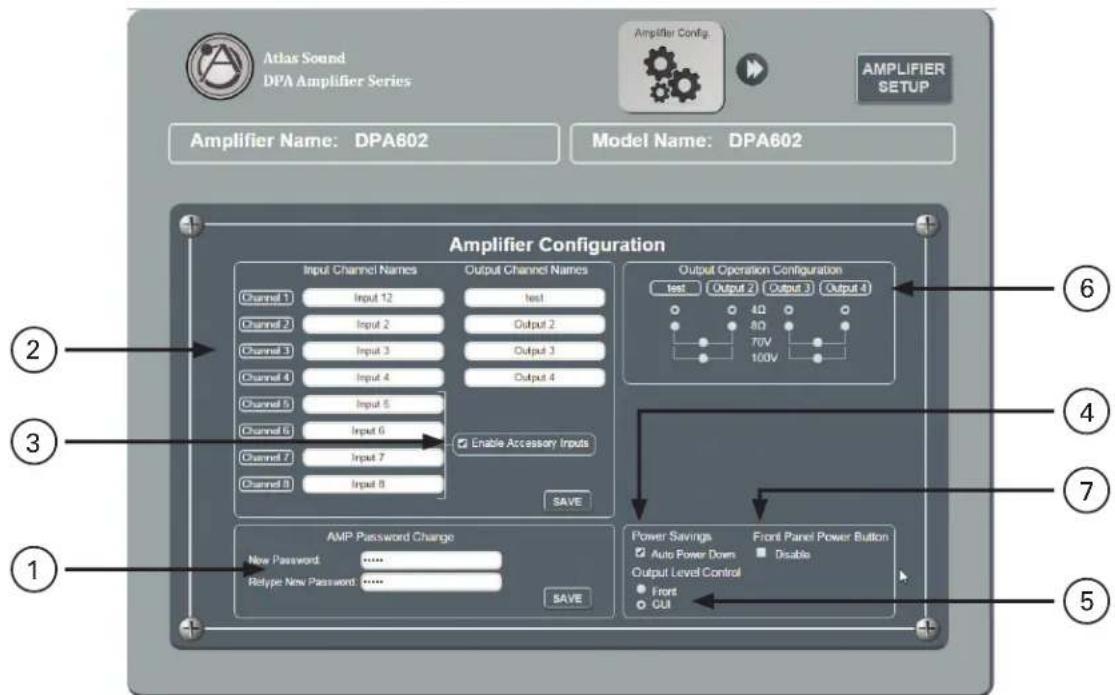Click the double-arrow forward icon
This screenshot has height=695, width=1115.
click(752, 69)
